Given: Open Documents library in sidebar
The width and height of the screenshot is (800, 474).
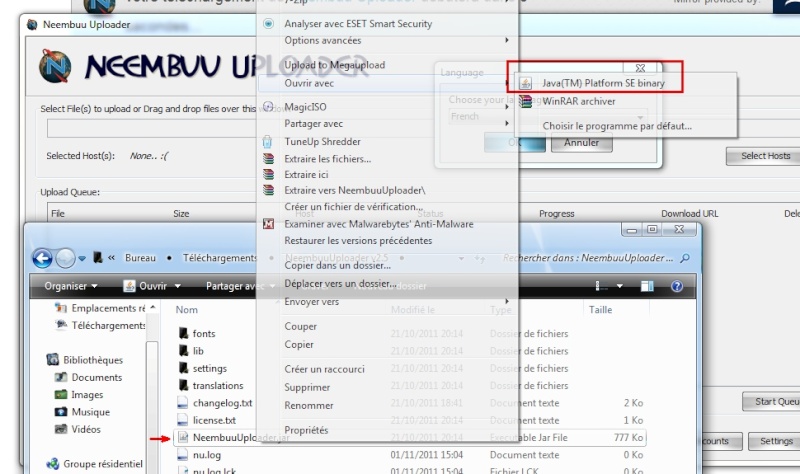Looking at the screenshot, I should pos(97,378).
